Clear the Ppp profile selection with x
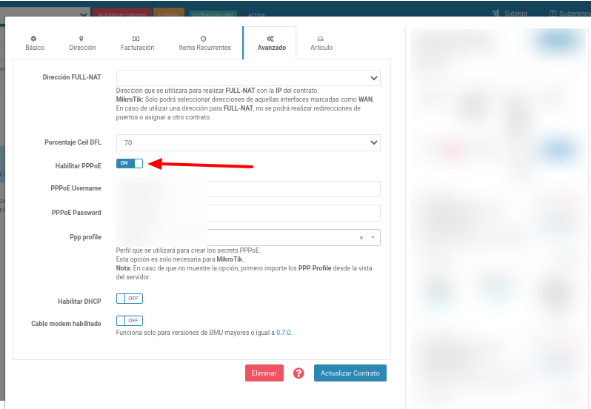This screenshot has width=591, height=409. coord(361,237)
